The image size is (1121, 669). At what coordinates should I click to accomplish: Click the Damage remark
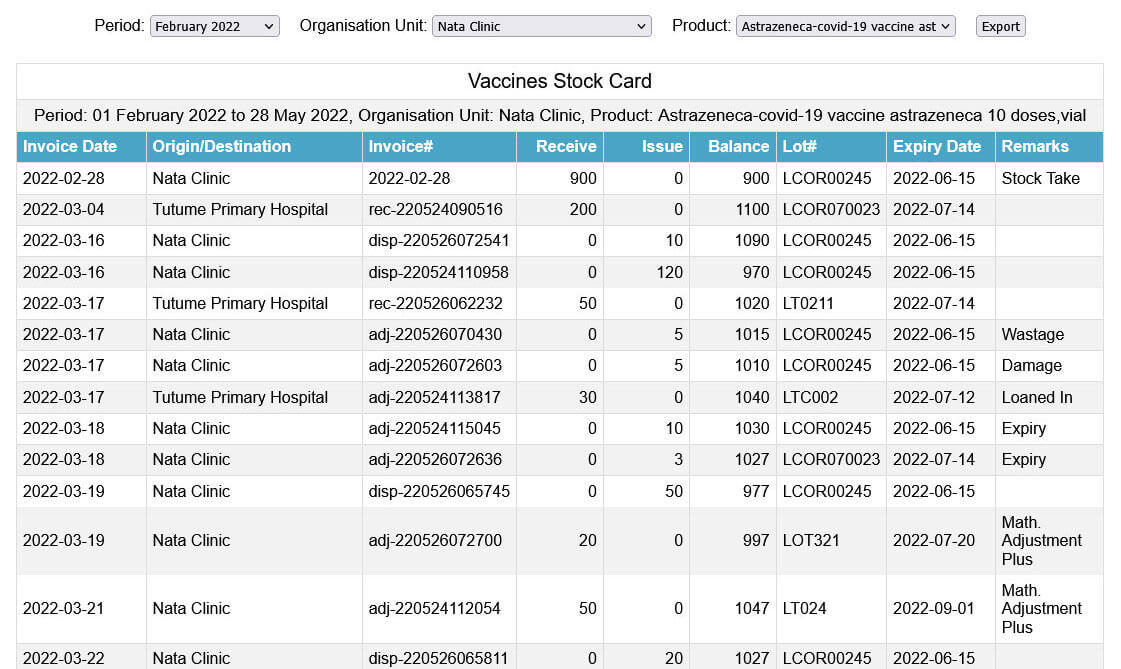1031,366
